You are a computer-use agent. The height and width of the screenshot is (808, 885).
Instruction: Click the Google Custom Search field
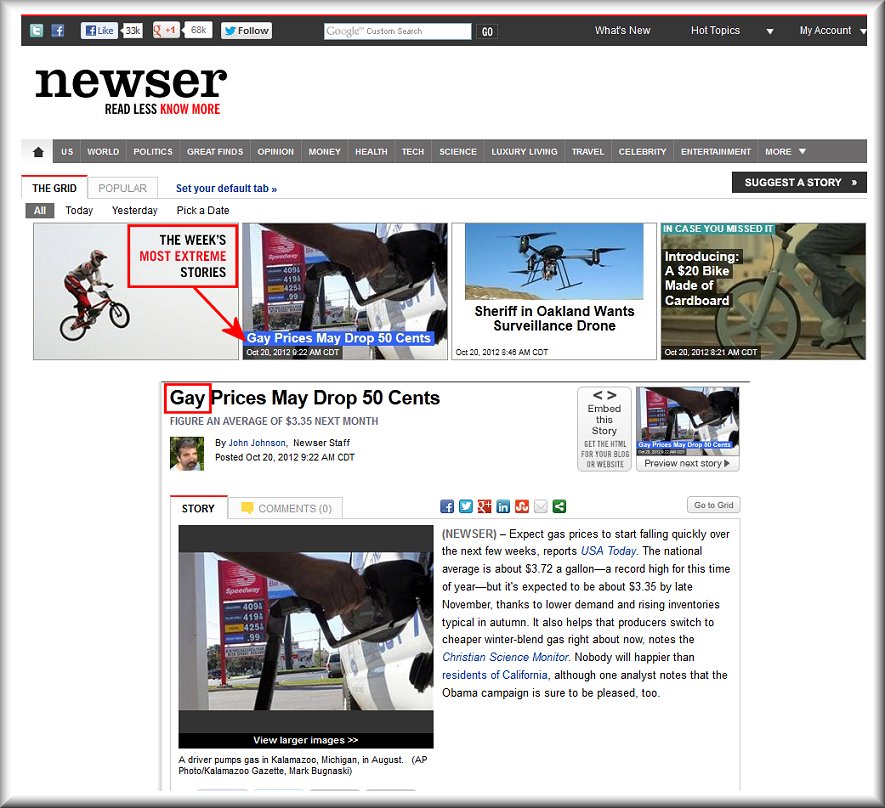397,31
